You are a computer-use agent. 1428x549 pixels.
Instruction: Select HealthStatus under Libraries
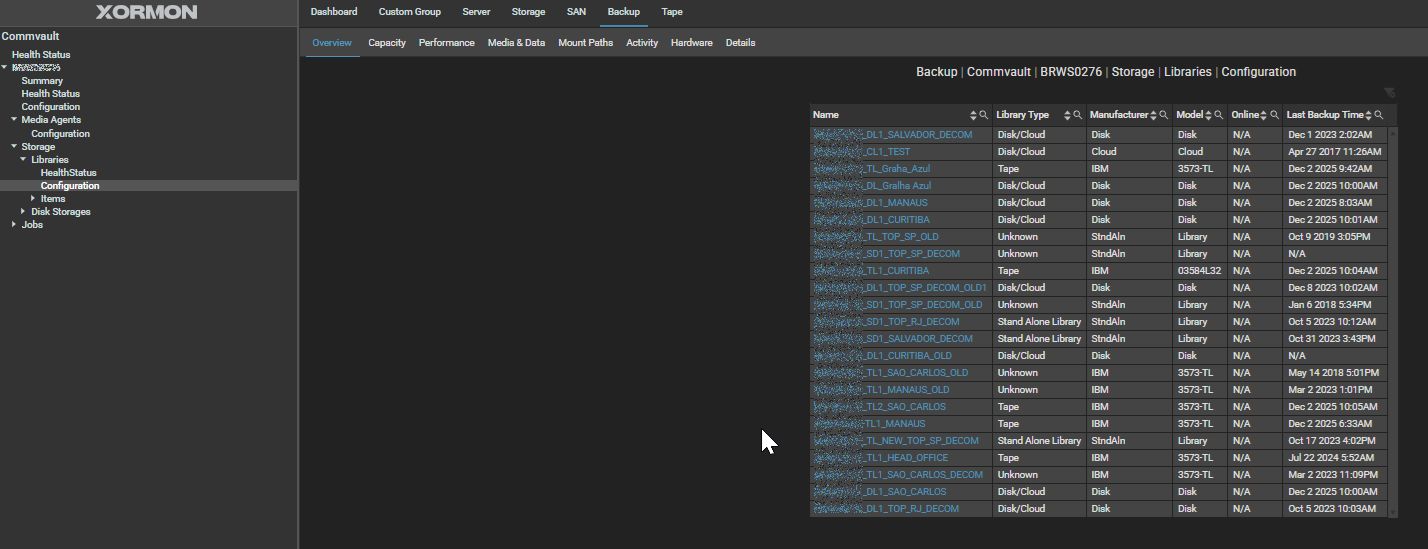click(x=68, y=173)
